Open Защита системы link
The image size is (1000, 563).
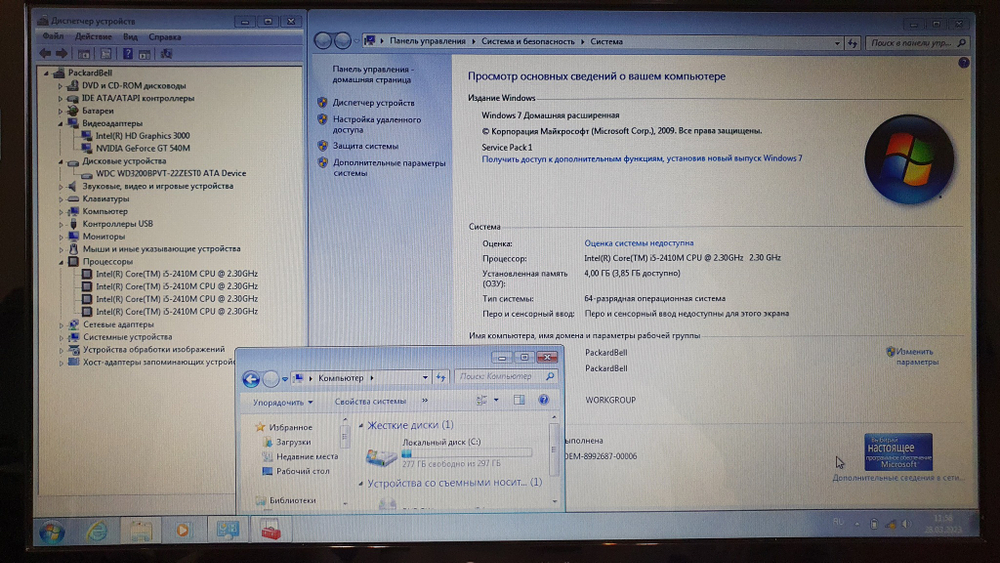point(365,146)
